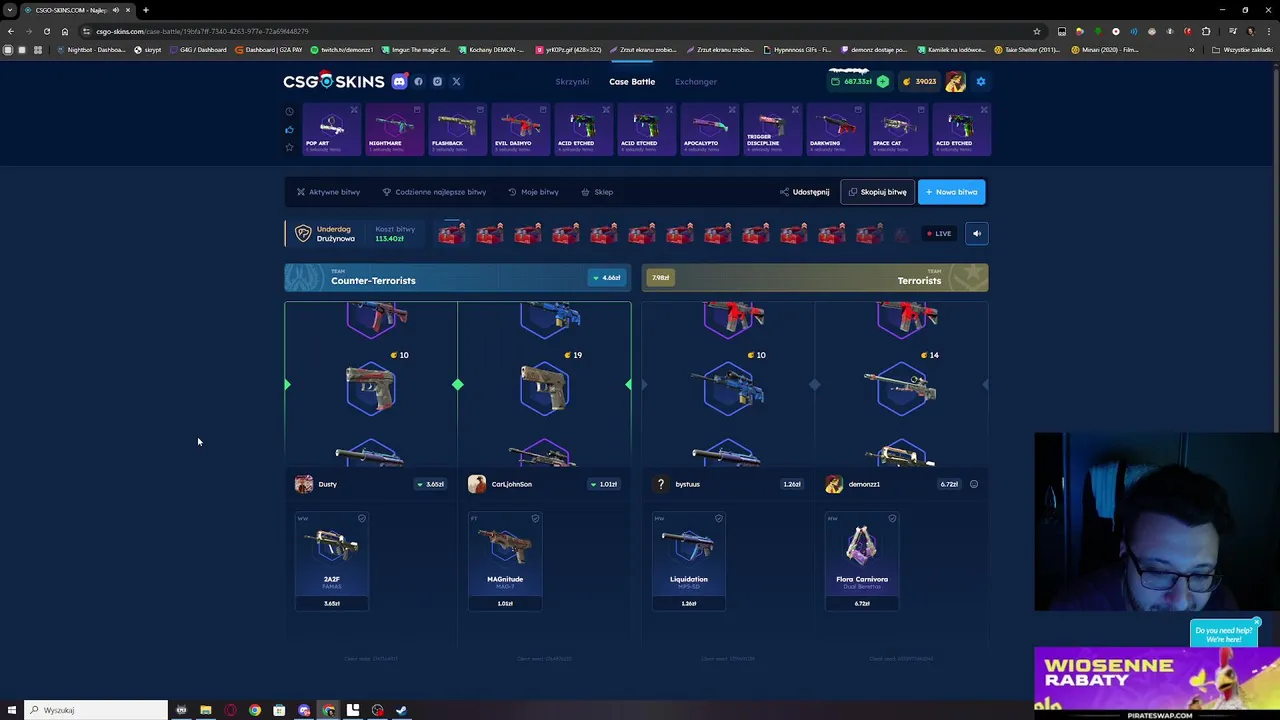The height and width of the screenshot is (720, 1280).
Task: Click player name bystuus
Action: point(687,484)
